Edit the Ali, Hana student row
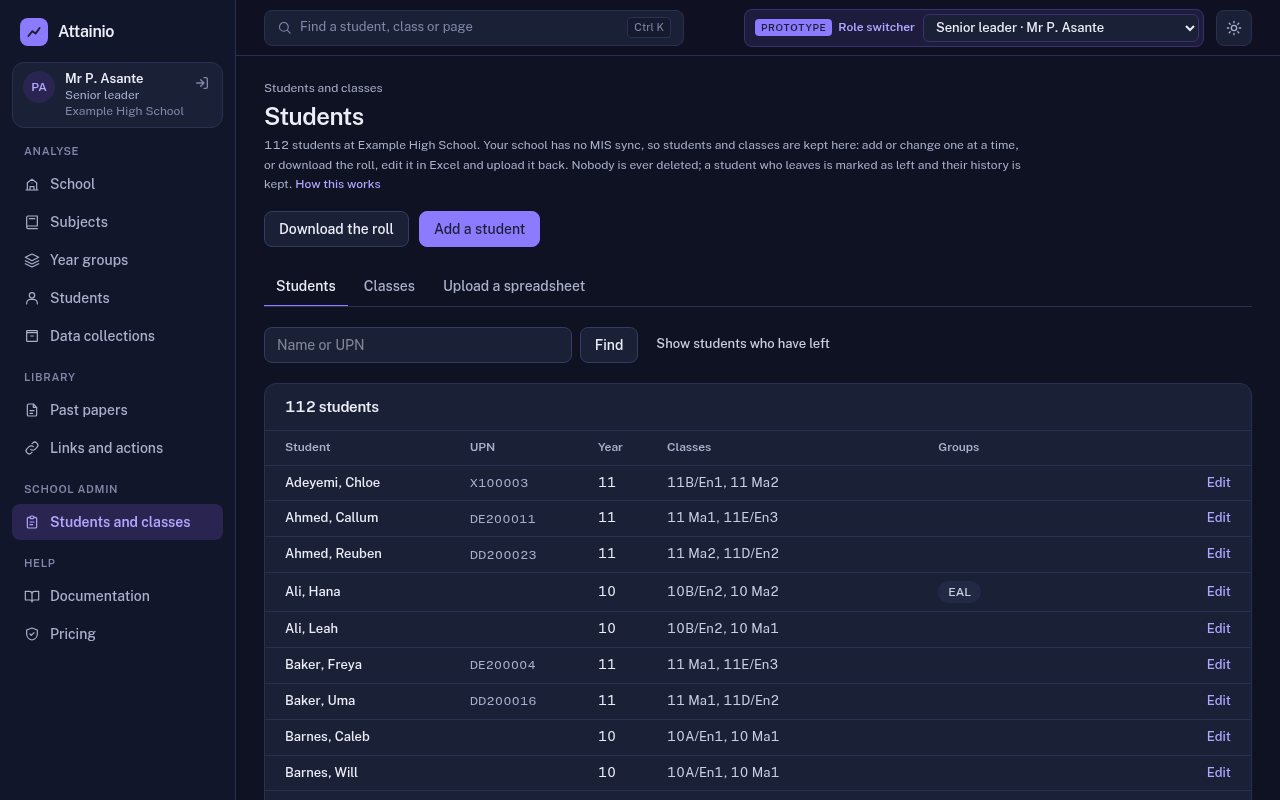 tap(1218, 591)
